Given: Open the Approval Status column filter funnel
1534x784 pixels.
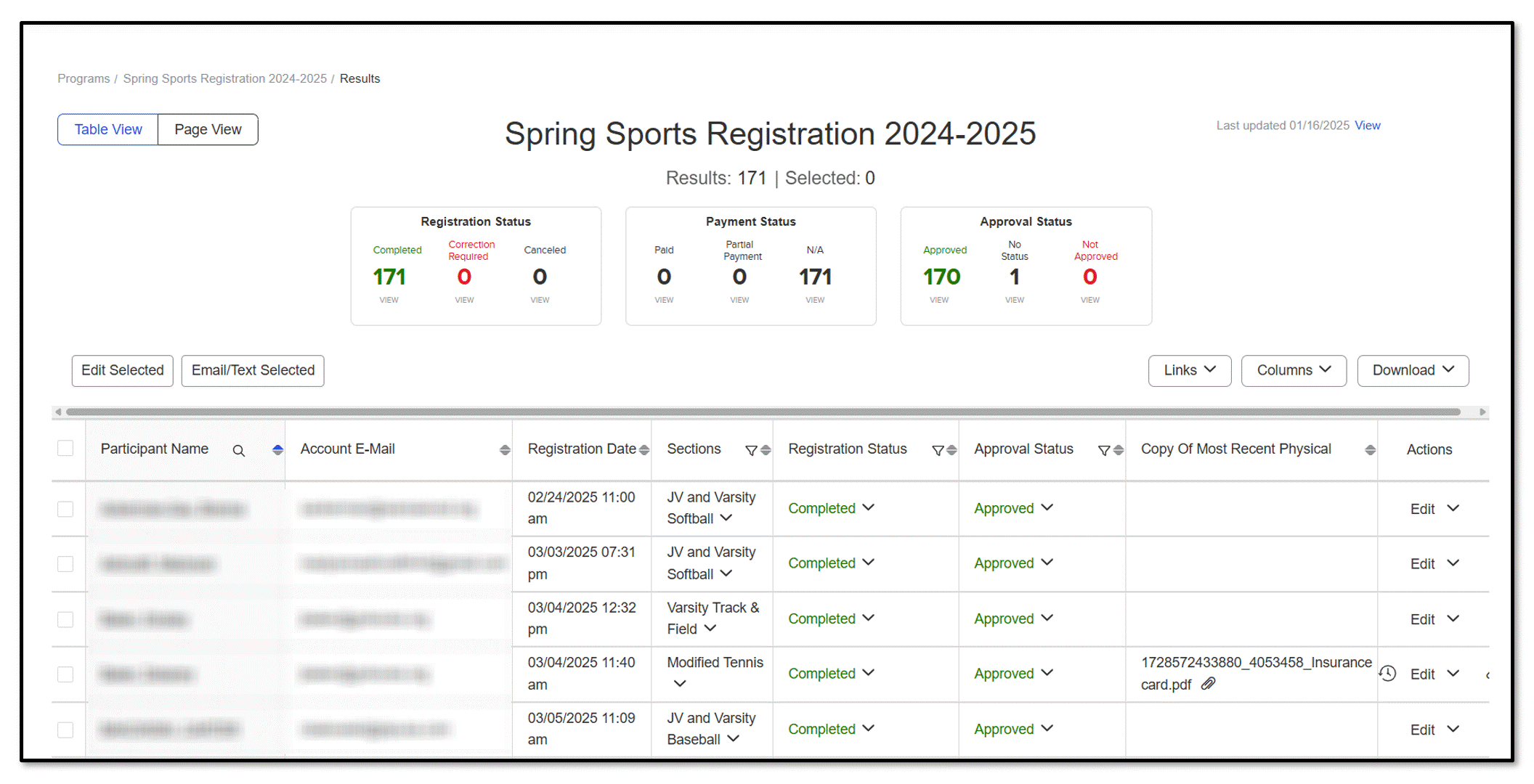Looking at the screenshot, I should point(1104,451).
